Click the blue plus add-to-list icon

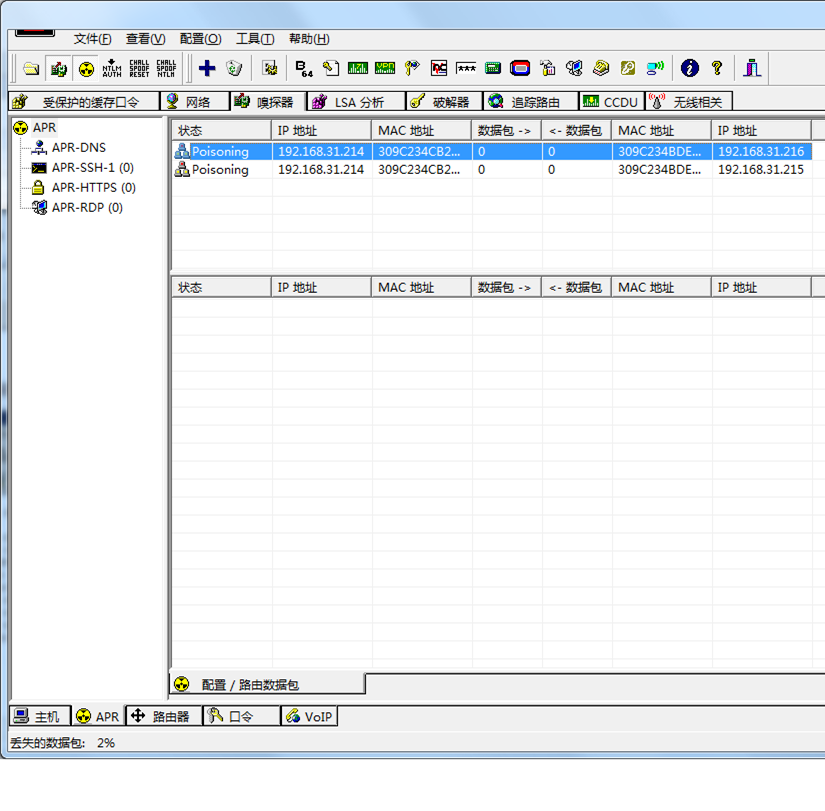point(207,68)
